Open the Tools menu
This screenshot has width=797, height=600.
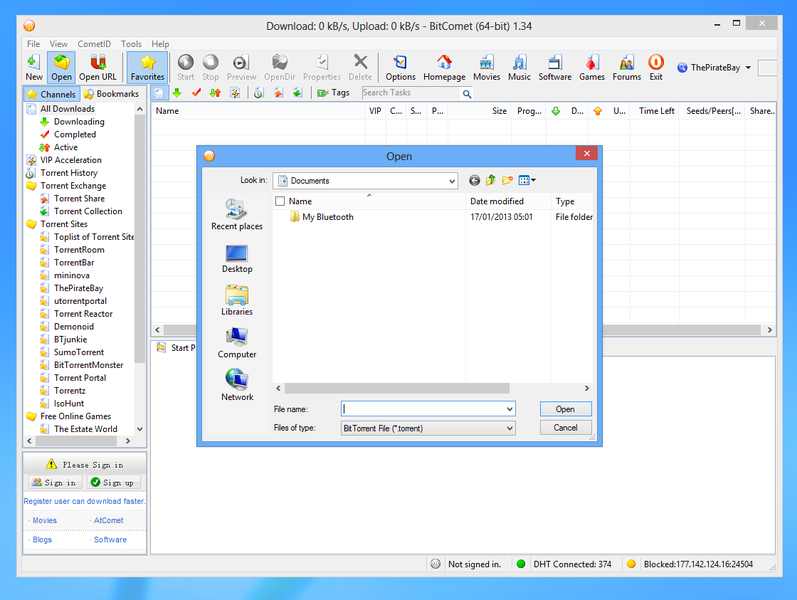click(131, 44)
